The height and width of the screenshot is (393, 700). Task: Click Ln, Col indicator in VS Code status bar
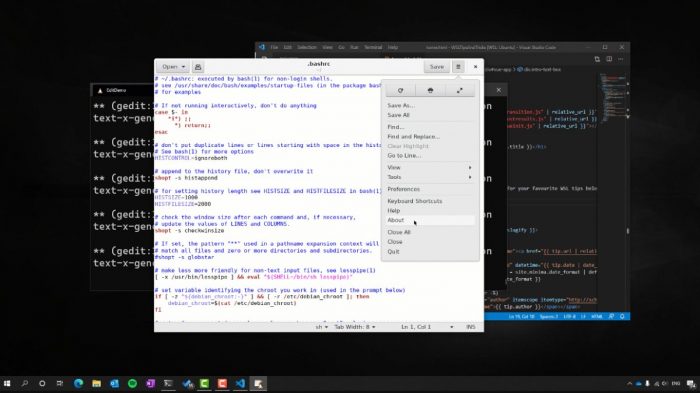[521, 317]
